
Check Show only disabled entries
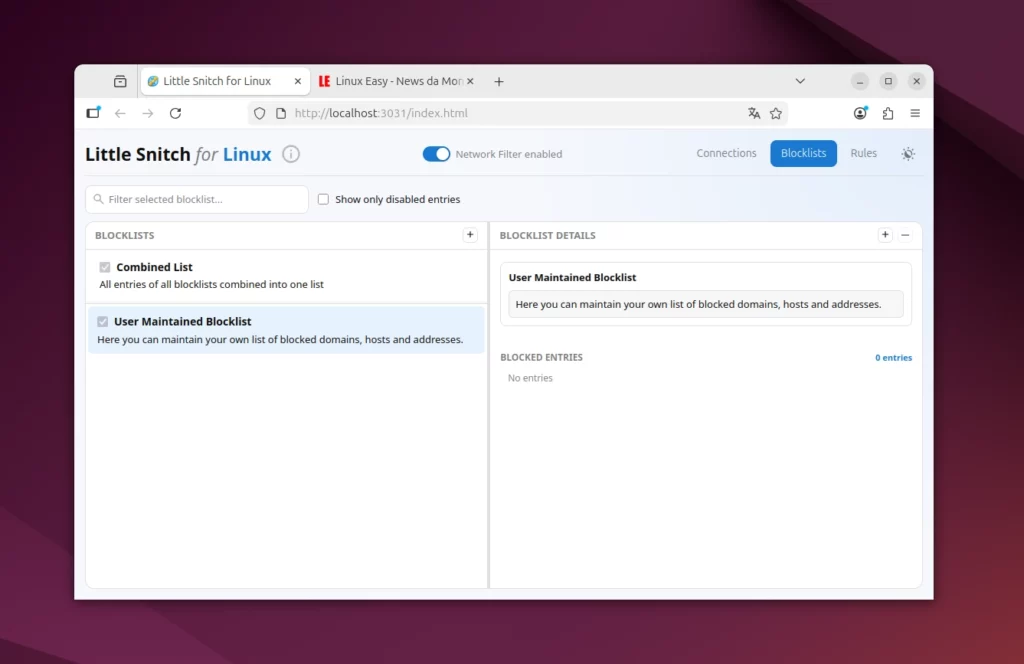coord(323,199)
